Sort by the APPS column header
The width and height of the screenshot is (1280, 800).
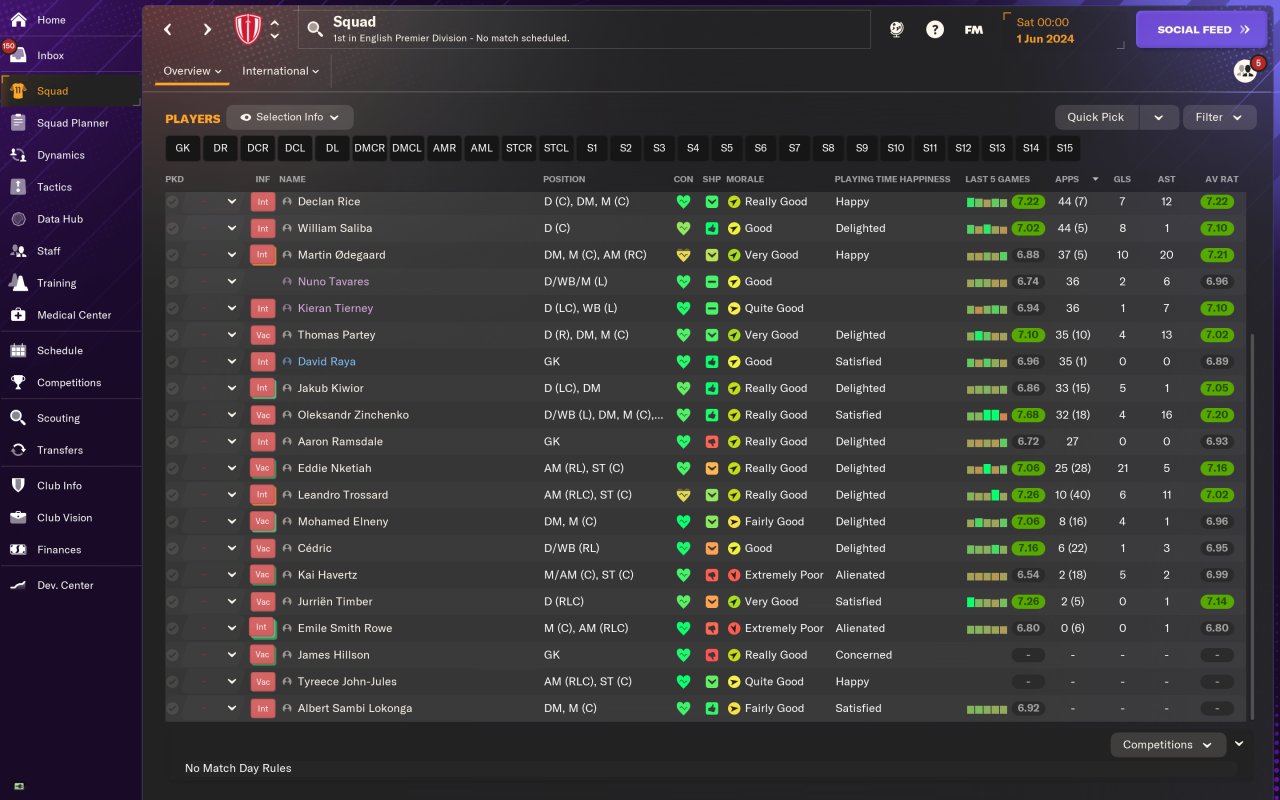click(x=1067, y=179)
